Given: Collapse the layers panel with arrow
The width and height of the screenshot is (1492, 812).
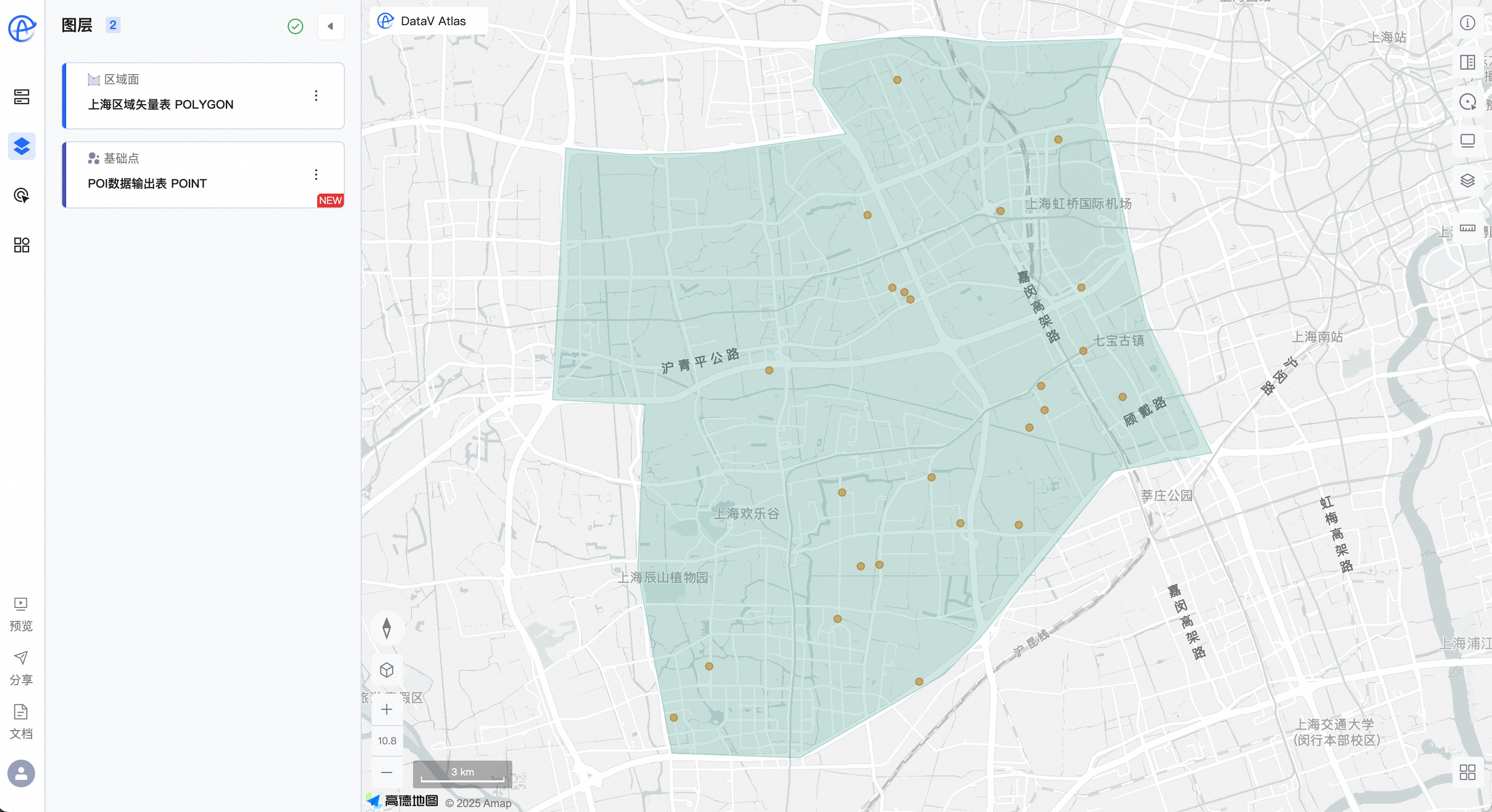Looking at the screenshot, I should pos(331,26).
